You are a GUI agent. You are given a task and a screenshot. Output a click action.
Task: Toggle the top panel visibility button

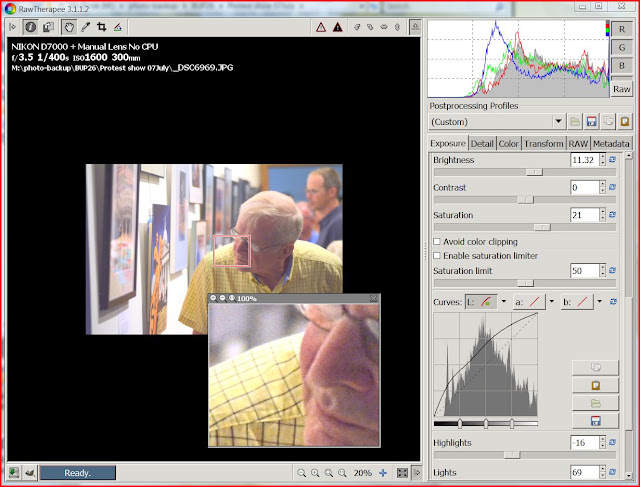415,27
